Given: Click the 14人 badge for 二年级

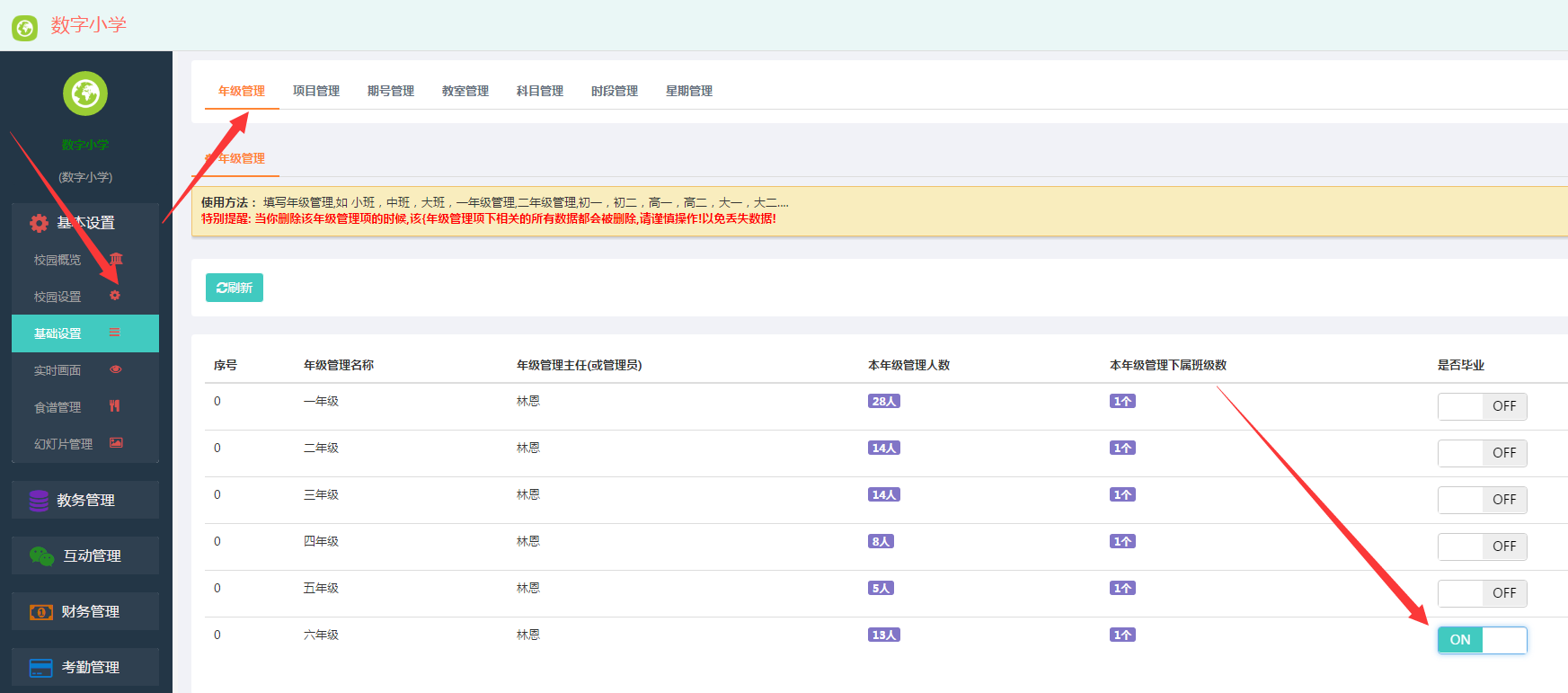Looking at the screenshot, I should click(x=884, y=449).
